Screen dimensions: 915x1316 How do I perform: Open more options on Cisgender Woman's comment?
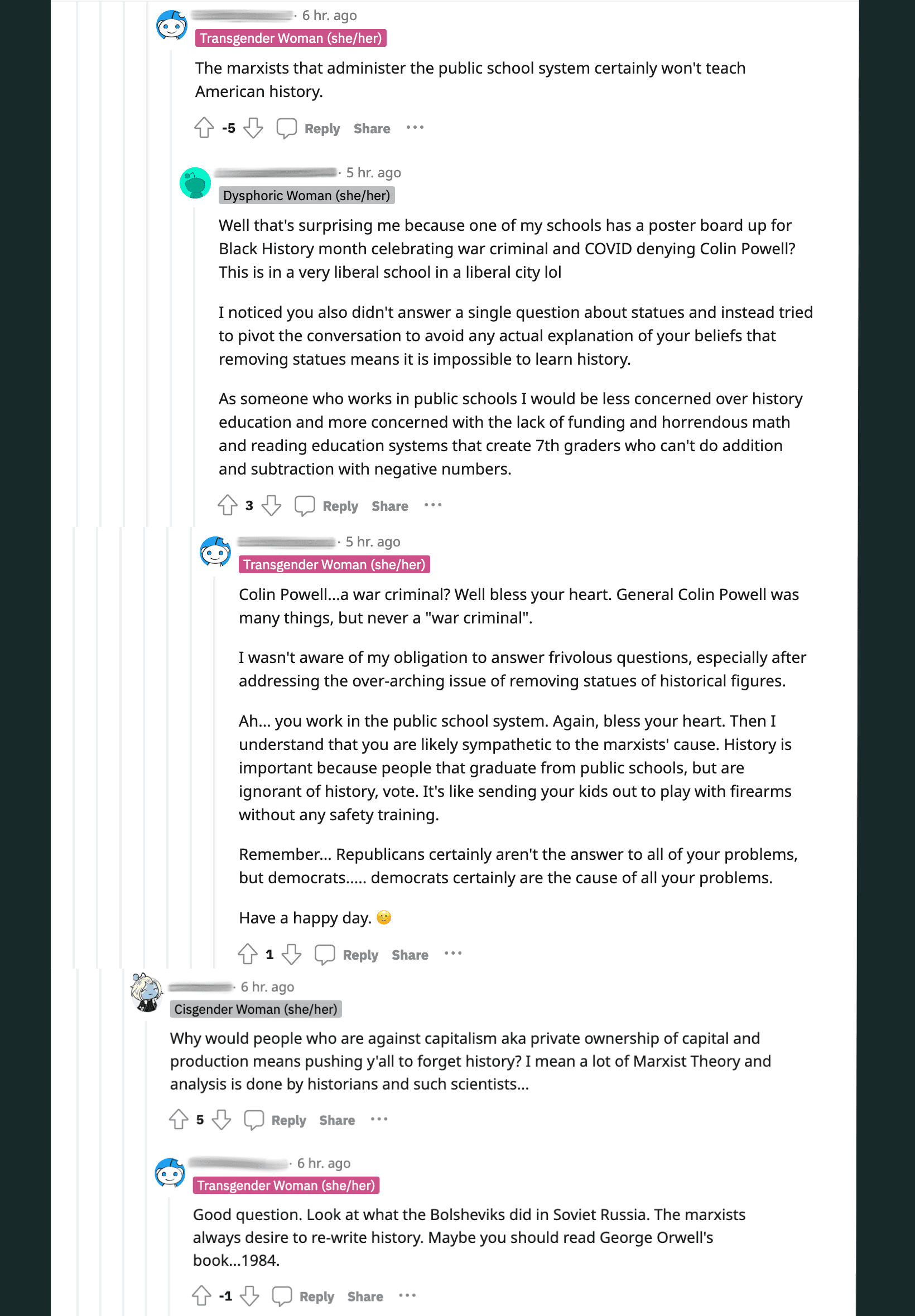[x=379, y=1120]
